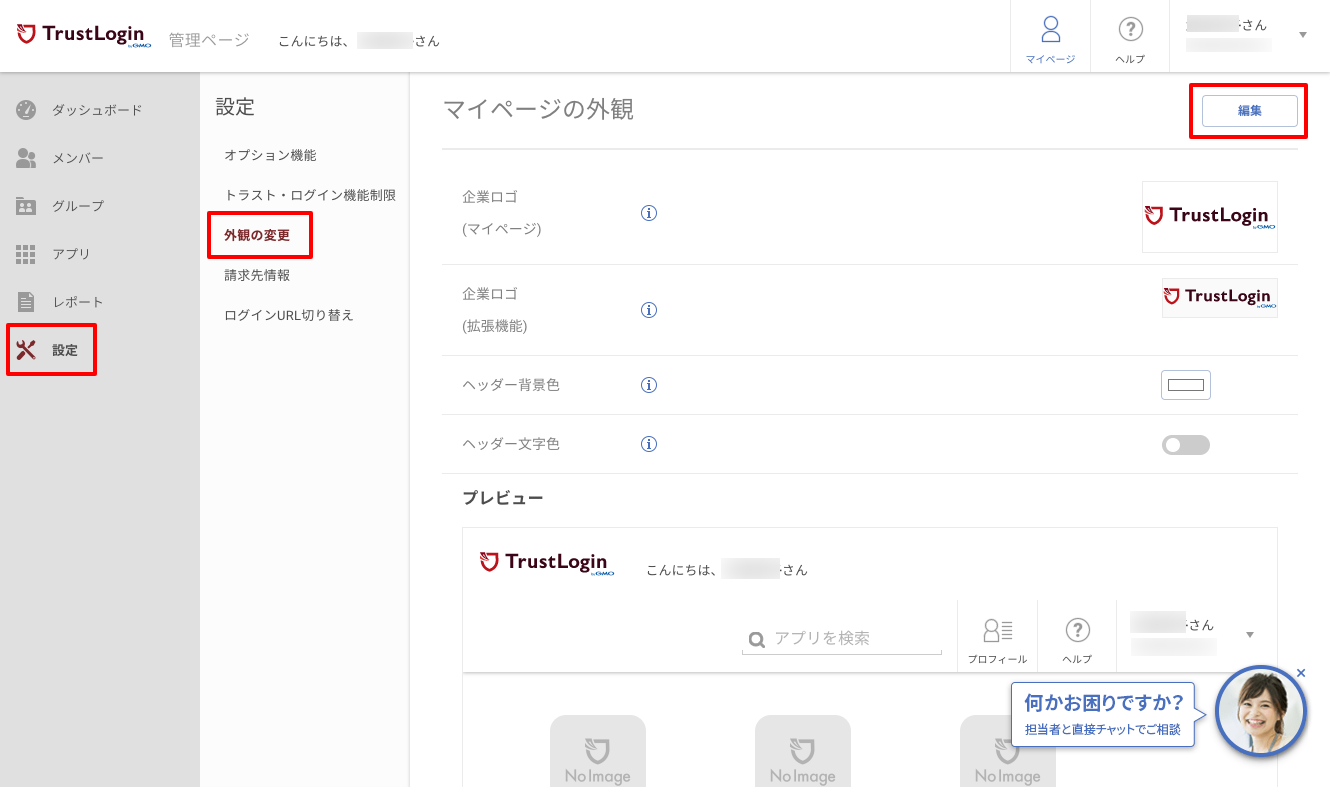
Task: Open the ヘッダー背景色 color swatch
Action: click(1186, 385)
